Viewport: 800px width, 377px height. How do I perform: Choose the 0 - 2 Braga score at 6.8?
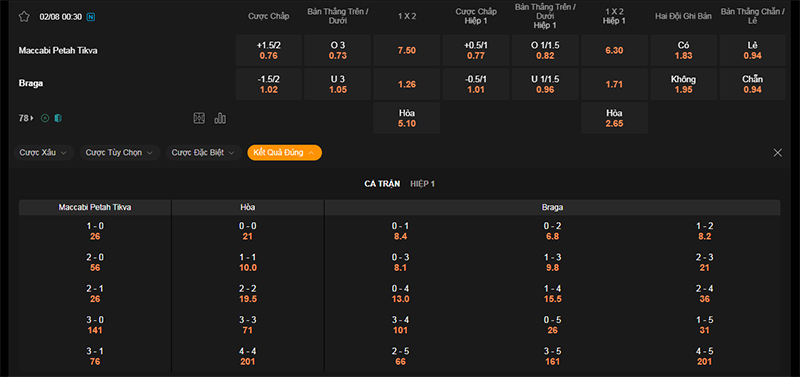[552, 231]
